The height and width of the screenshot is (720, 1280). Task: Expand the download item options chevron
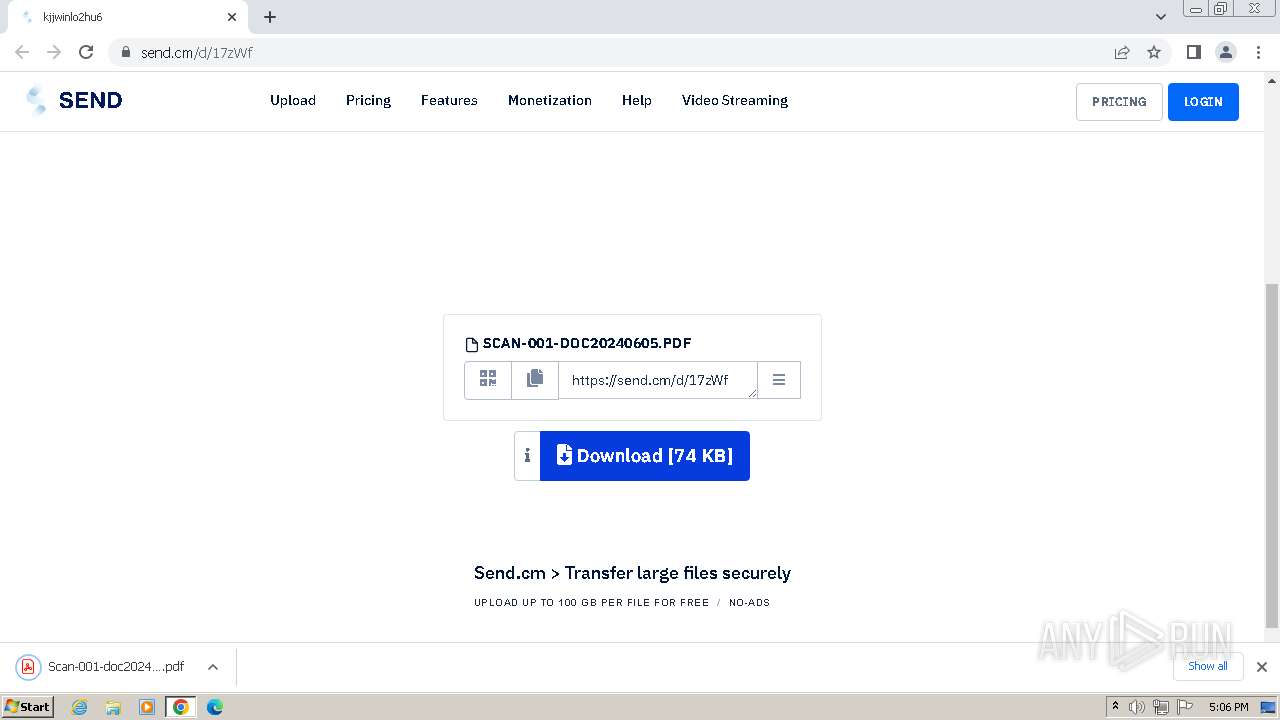coord(213,667)
